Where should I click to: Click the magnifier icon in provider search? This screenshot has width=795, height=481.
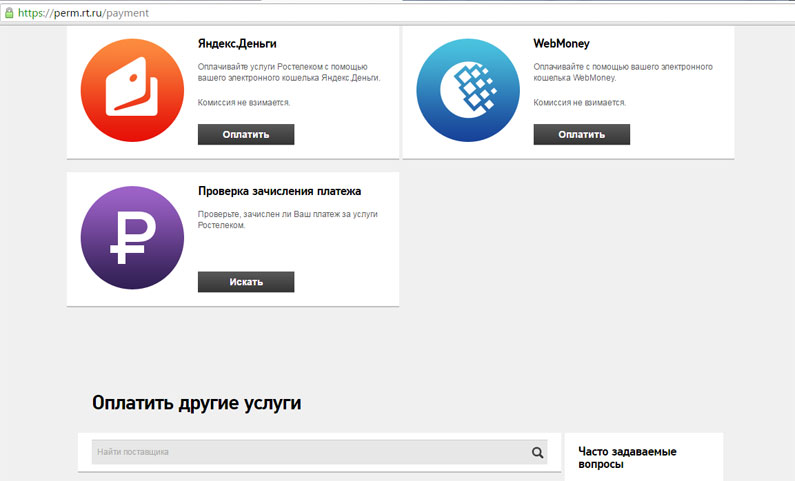(537, 452)
